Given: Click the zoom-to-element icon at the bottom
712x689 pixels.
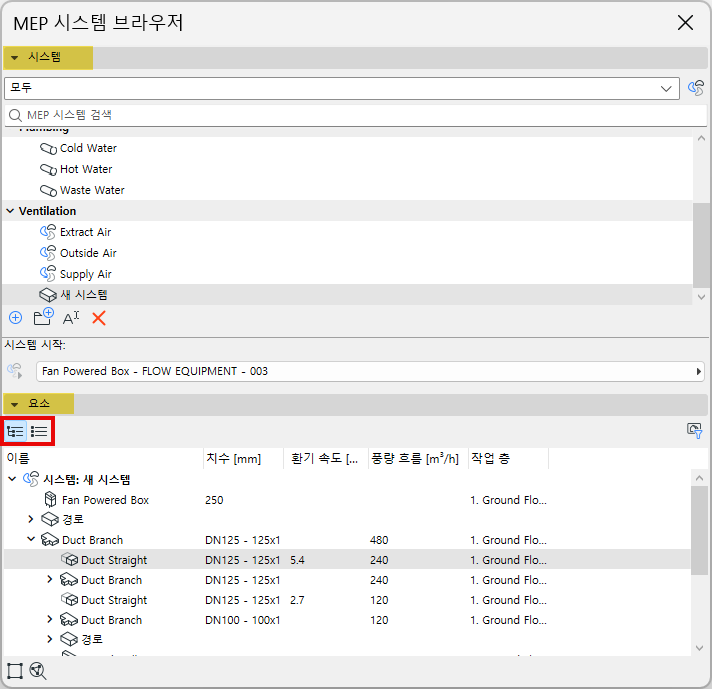Looking at the screenshot, I should click(x=38, y=671).
